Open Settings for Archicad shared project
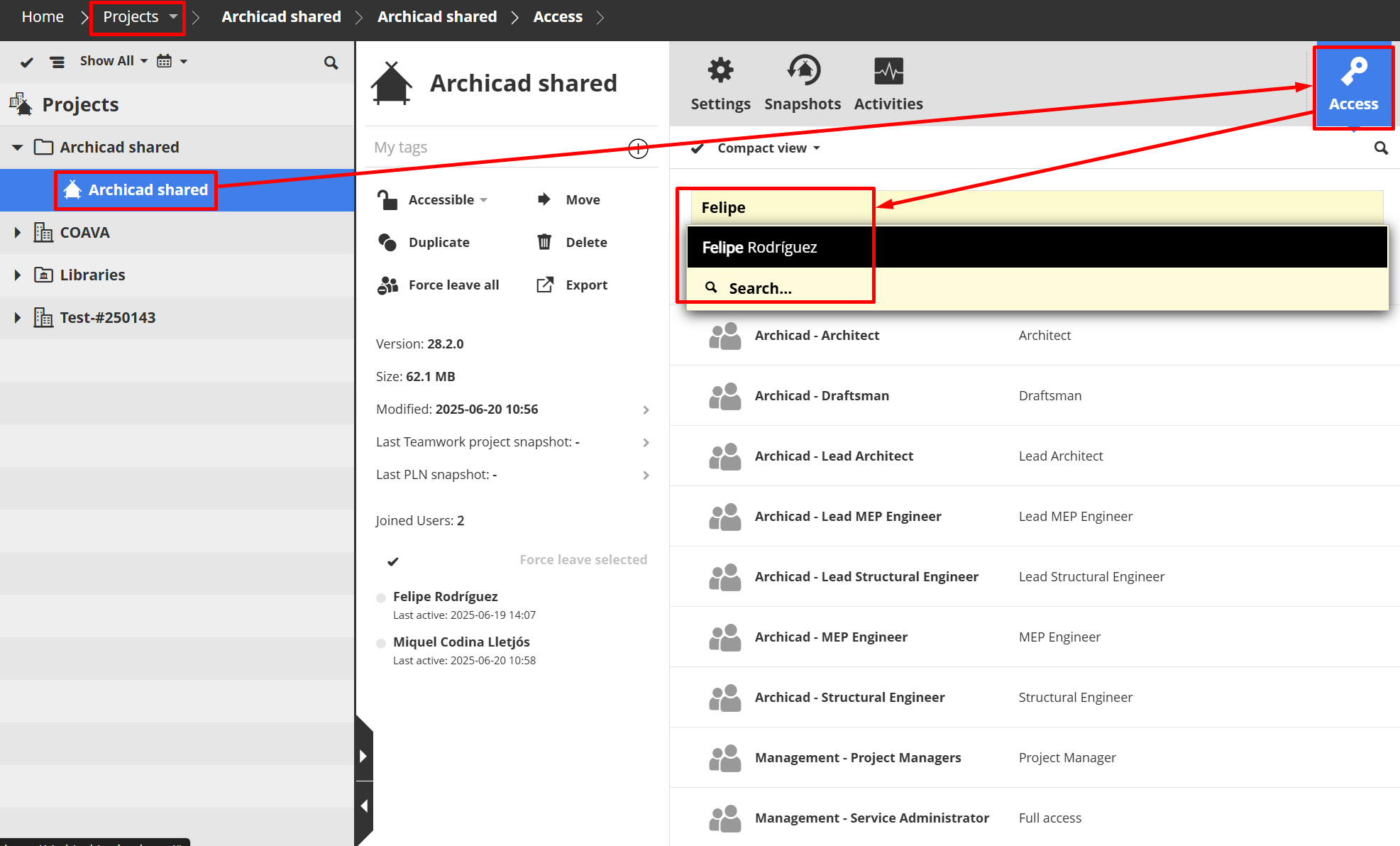 click(x=720, y=82)
